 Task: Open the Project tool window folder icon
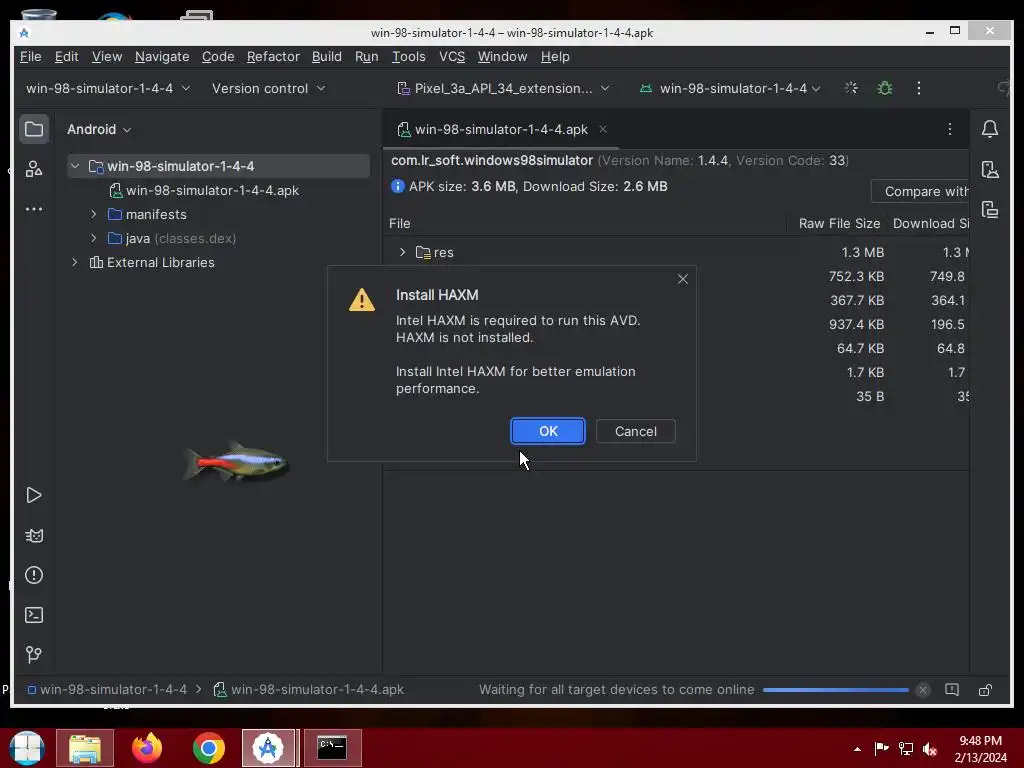point(33,129)
